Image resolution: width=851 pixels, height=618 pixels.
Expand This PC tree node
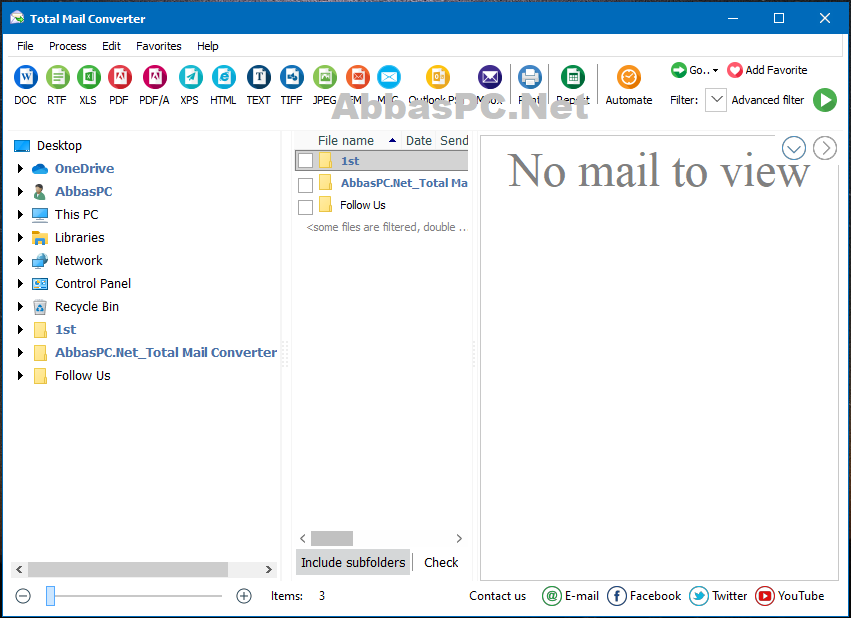(x=20, y=214)
